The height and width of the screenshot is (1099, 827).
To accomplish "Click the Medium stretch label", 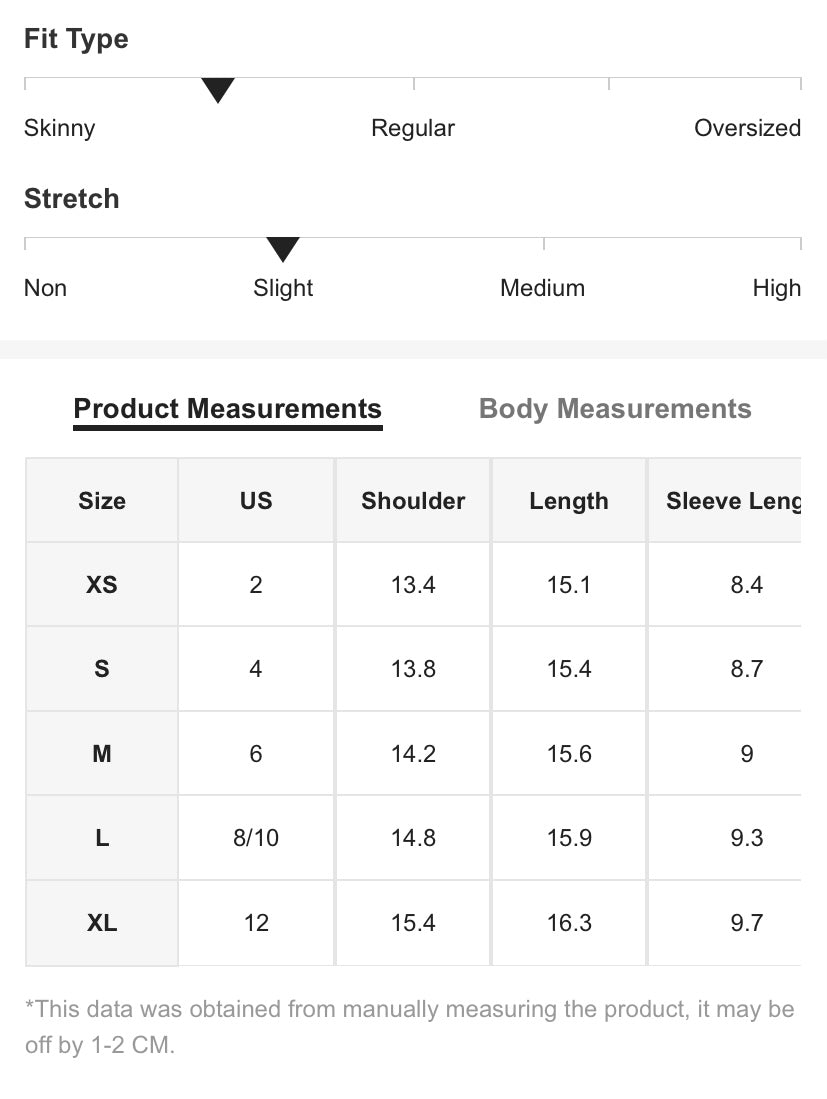I will tap(542, 288).
